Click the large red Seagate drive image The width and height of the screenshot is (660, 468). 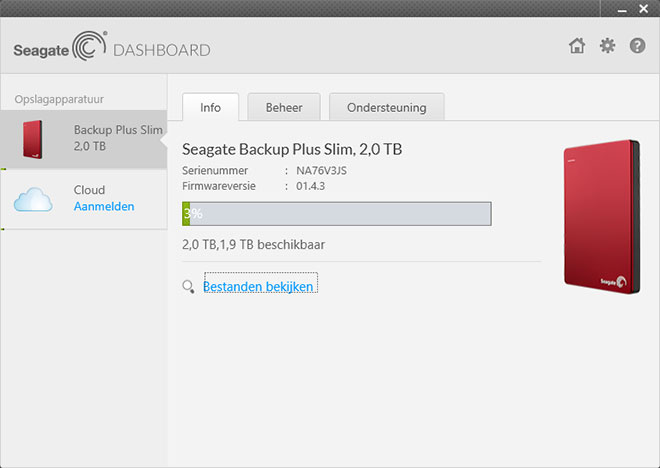coord(600,216)
